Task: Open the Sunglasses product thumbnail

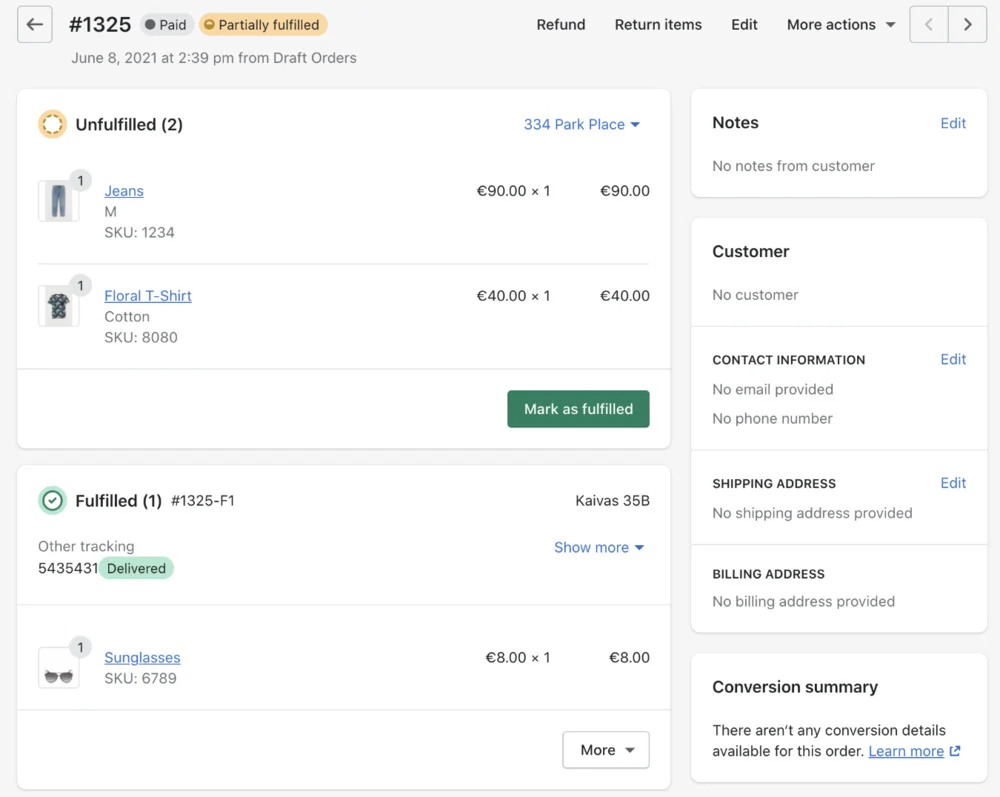Action: pyautogui.click(x=58, y=668)
